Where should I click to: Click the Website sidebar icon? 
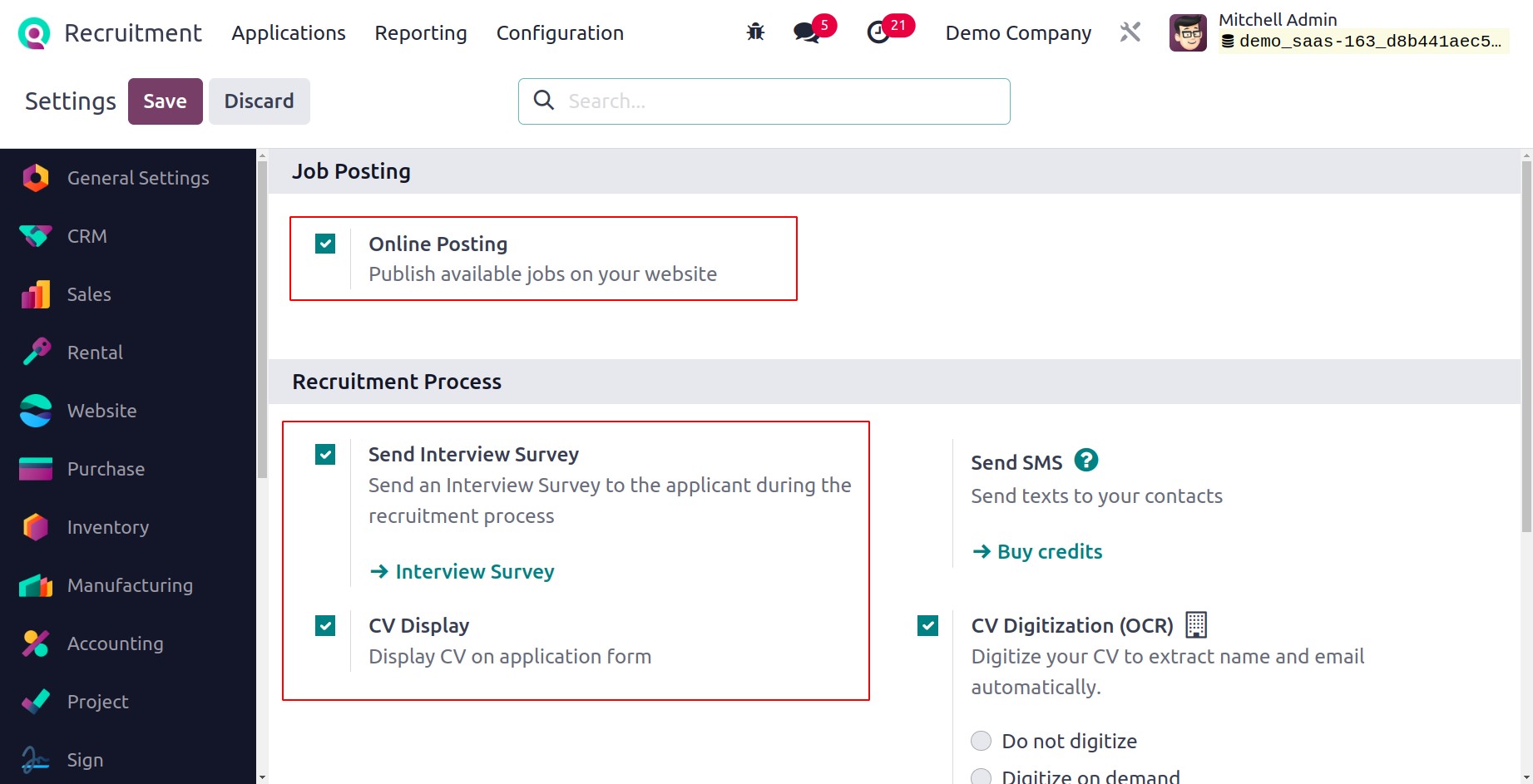point(35,411)
